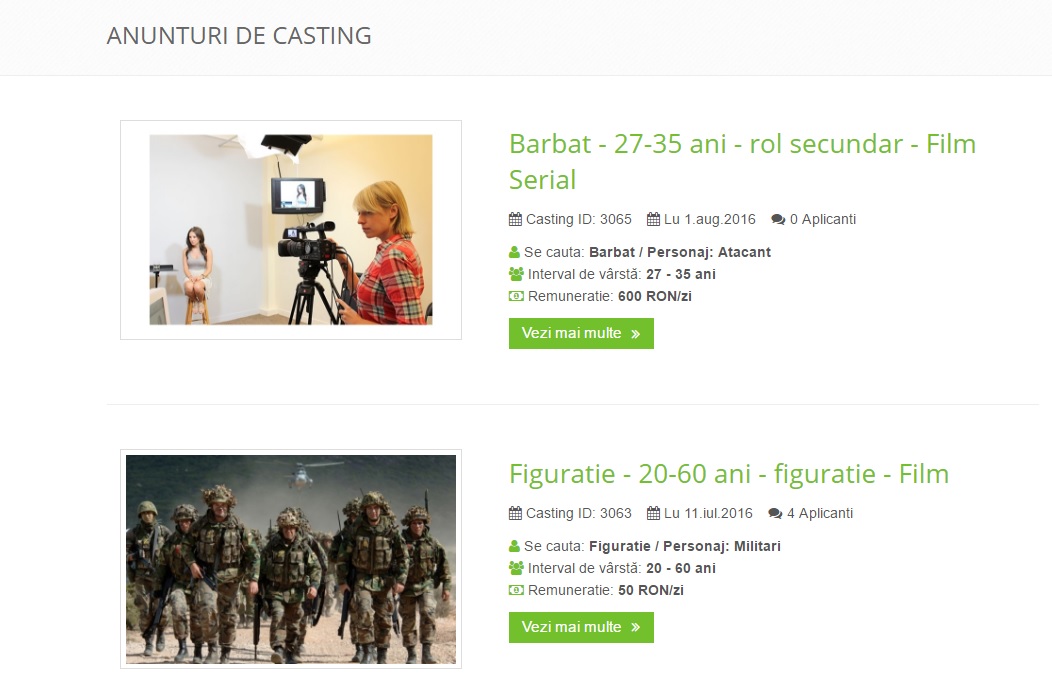Click Vezi mai multe for the Barbat casting
This screenshot has height=698, width=1052.
coord(581,334)
